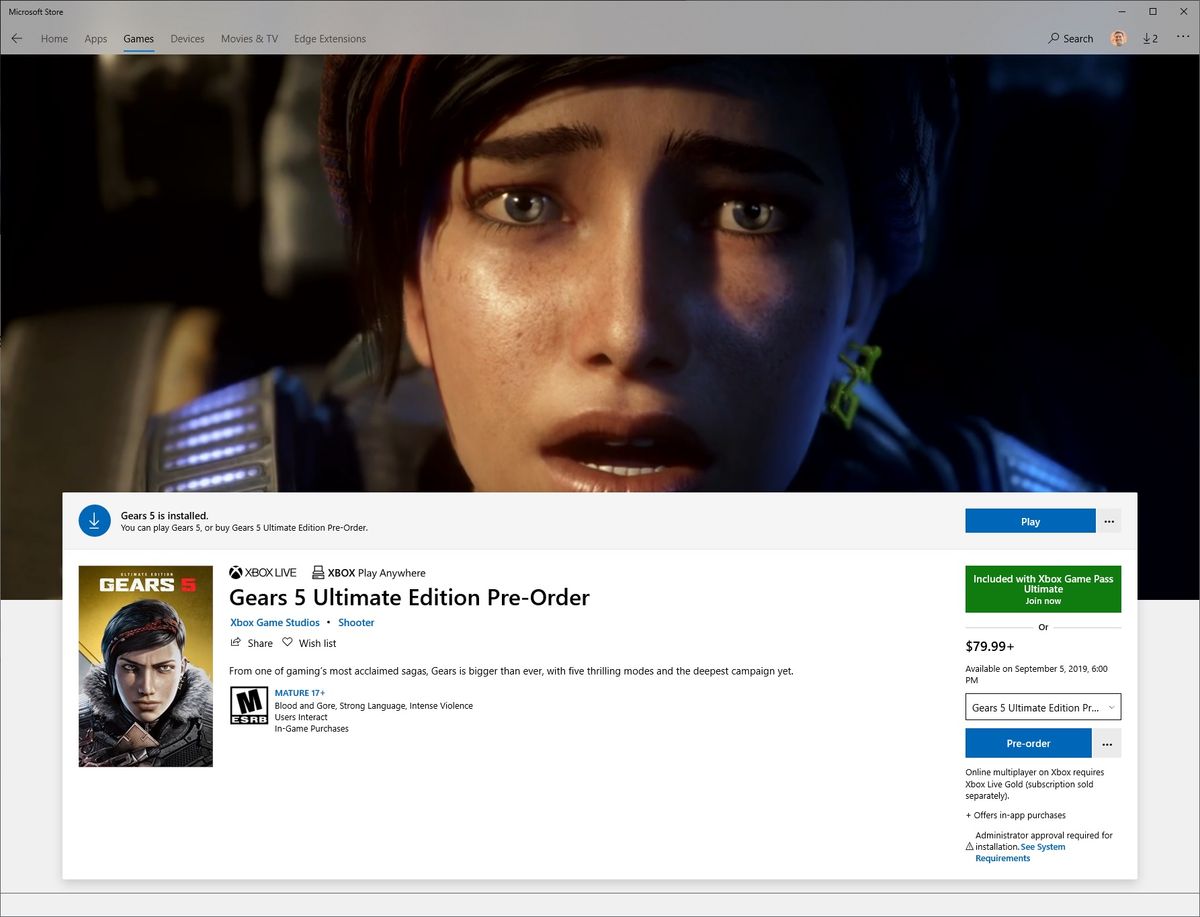Open the Gears 5 edition selection dropdown
1200x917 pixels.
pos(1043,707)
